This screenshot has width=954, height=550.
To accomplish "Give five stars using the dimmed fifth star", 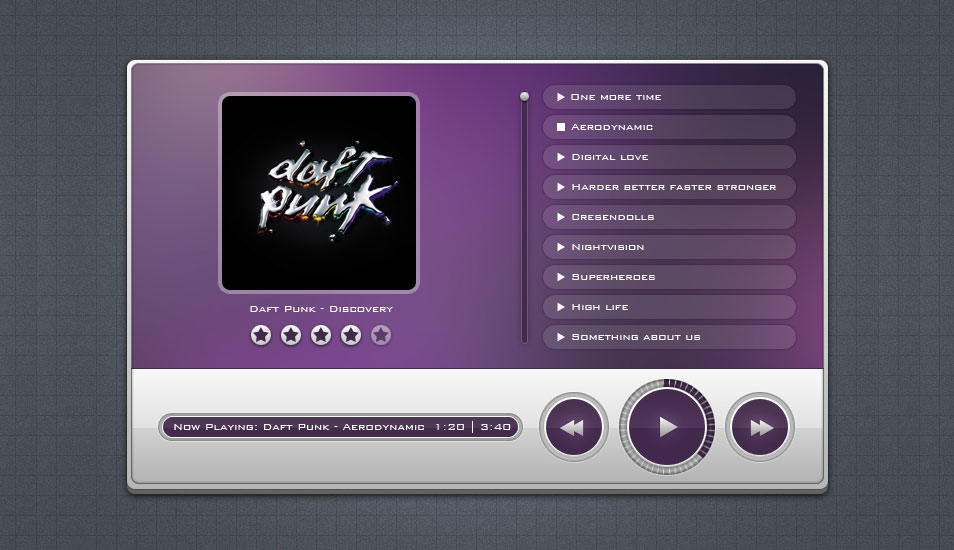I will [x=381, y=335].
